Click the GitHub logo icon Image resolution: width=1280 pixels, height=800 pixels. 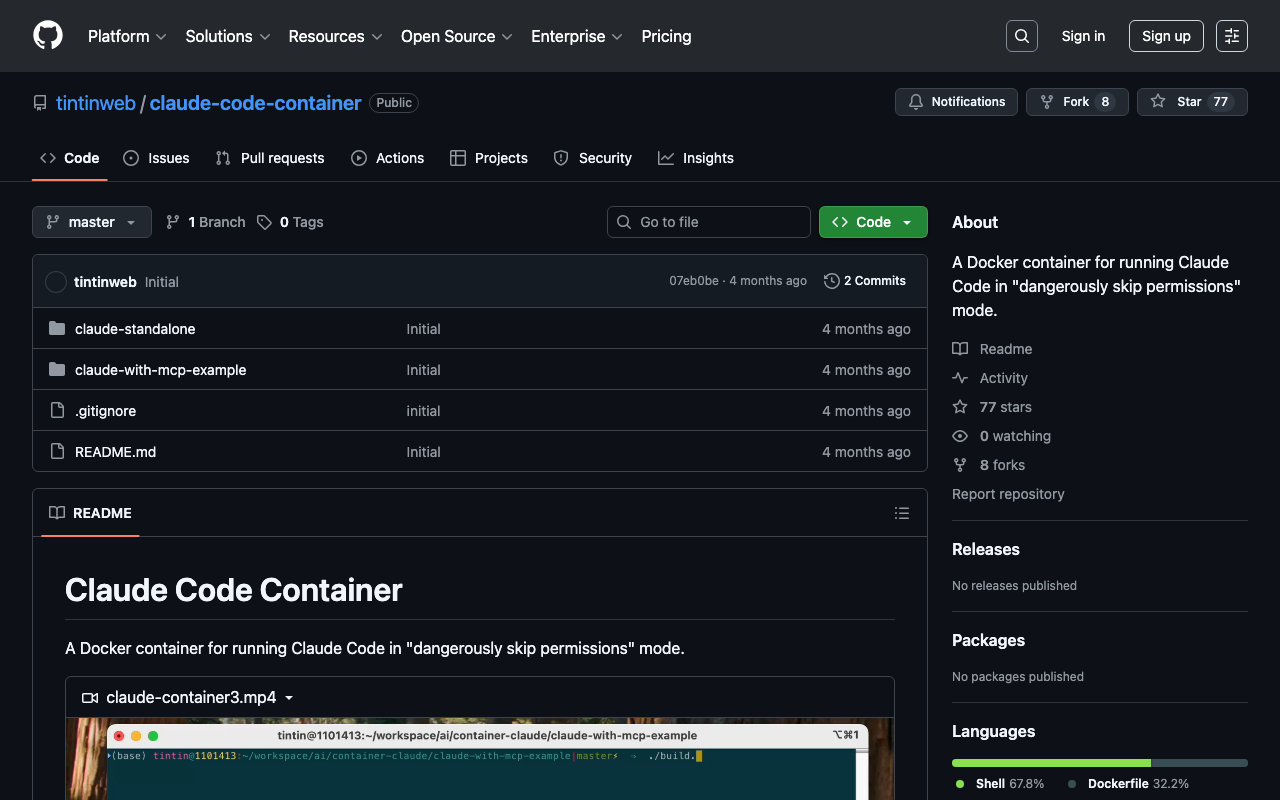tap(48, 36)
